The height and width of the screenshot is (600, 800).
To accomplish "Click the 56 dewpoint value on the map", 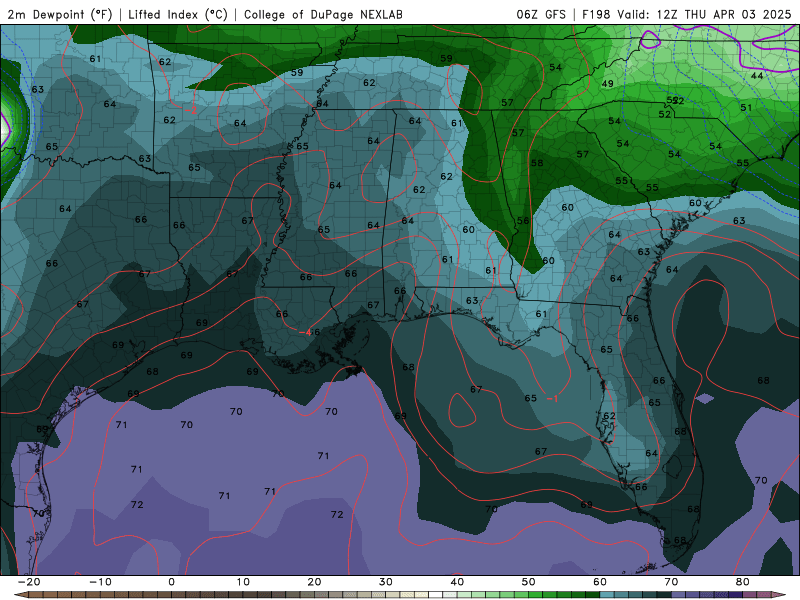I will pos(522,220).
